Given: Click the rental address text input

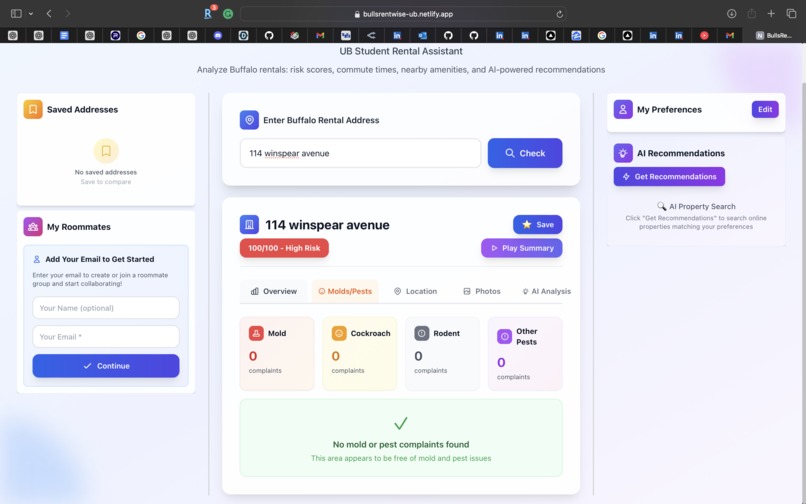Looking at the screenshot, I should pos(360,153).
